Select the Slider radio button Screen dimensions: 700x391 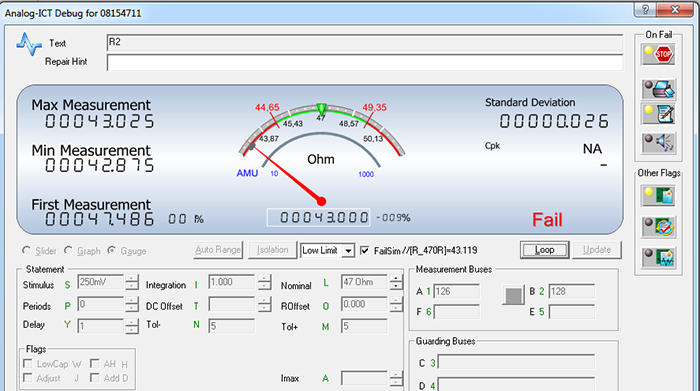coord(26,250)
